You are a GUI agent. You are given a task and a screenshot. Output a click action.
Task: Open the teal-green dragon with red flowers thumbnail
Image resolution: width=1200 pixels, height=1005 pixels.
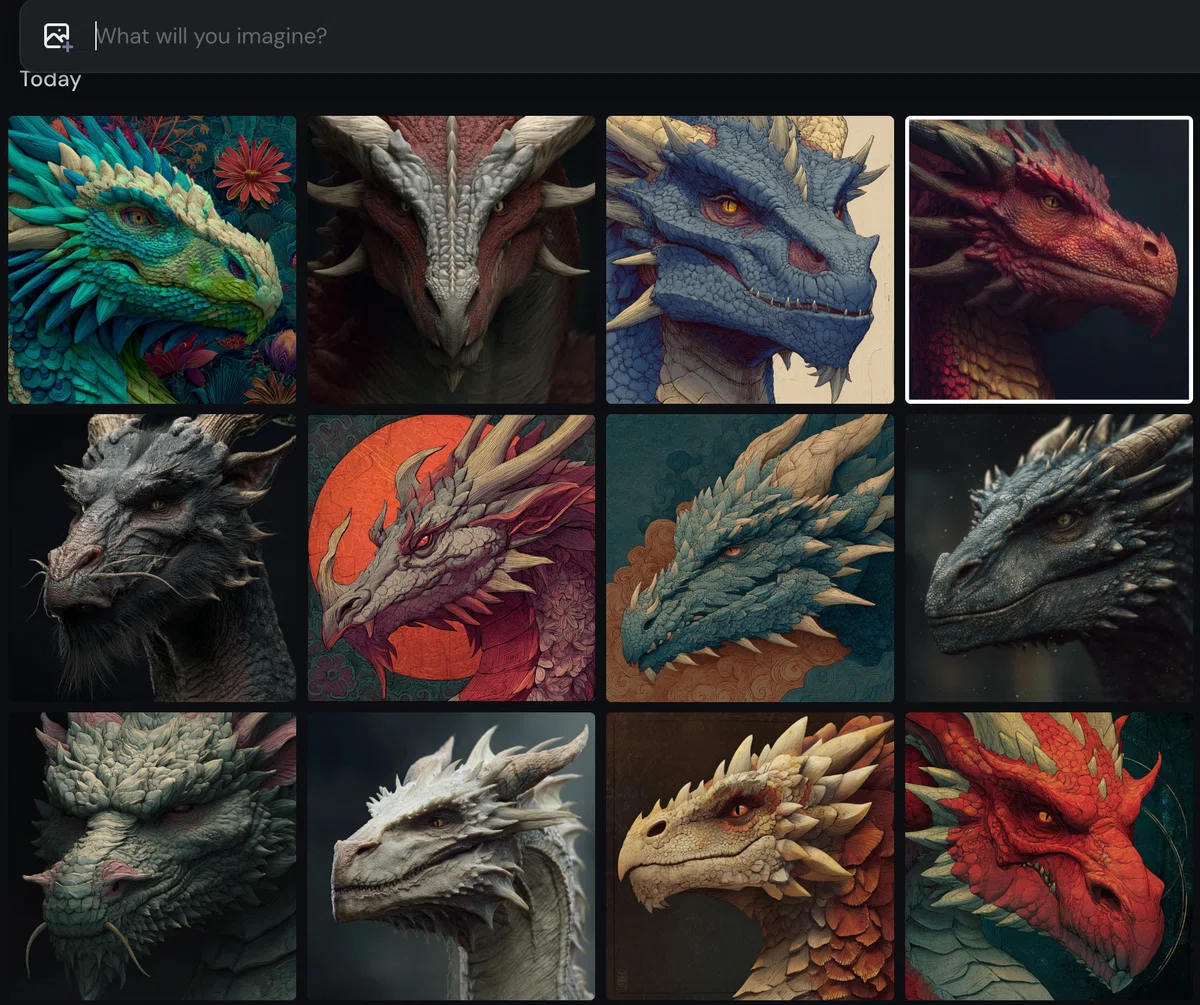[x=152, y=260]
